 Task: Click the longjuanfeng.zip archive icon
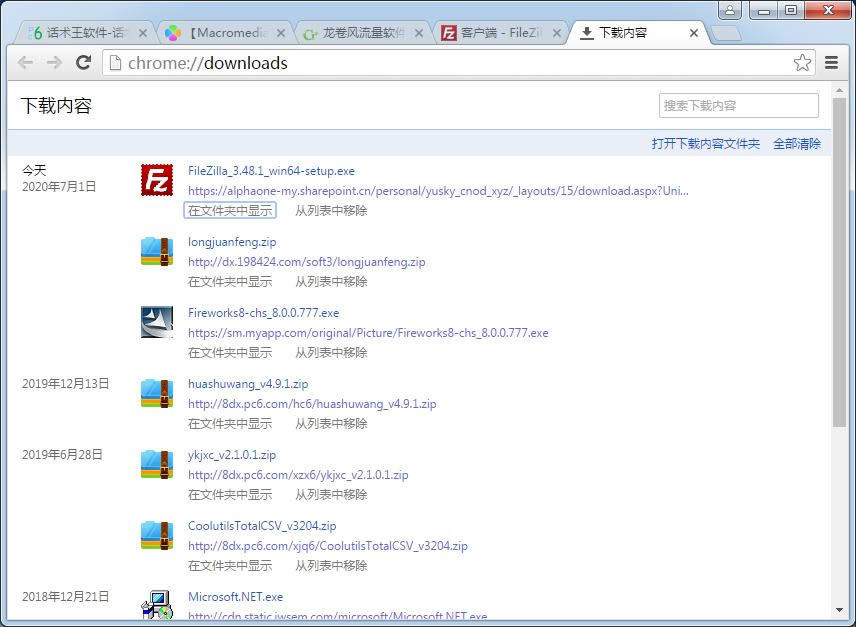coord(157,251)
